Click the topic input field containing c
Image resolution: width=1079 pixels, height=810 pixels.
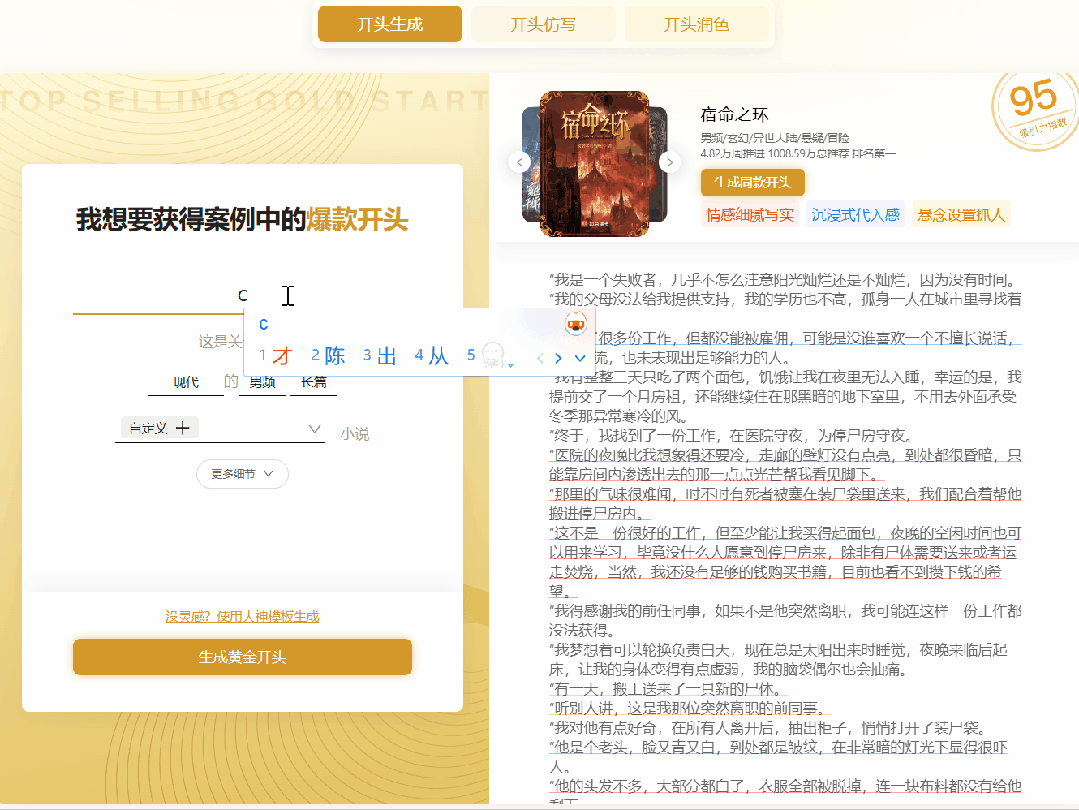pyautogui.click(x=242, y=296)
